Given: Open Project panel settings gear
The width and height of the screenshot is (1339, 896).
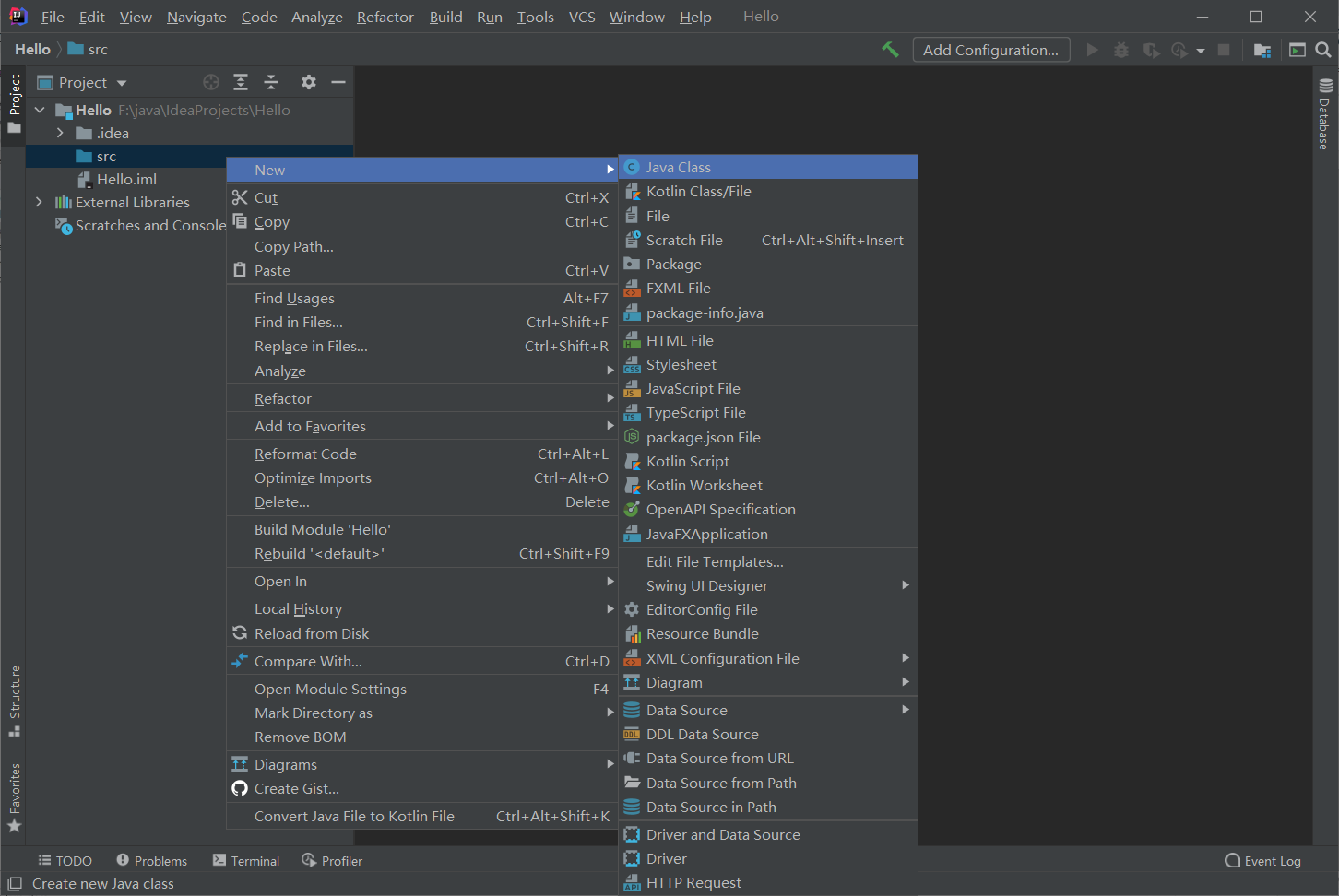Looking at the screenshot, I should [x=309, y=82].
